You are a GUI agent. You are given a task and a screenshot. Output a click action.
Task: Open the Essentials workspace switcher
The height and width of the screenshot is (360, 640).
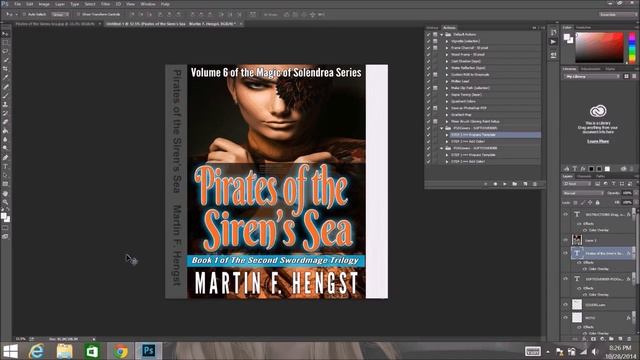click(x=617, y=14)
